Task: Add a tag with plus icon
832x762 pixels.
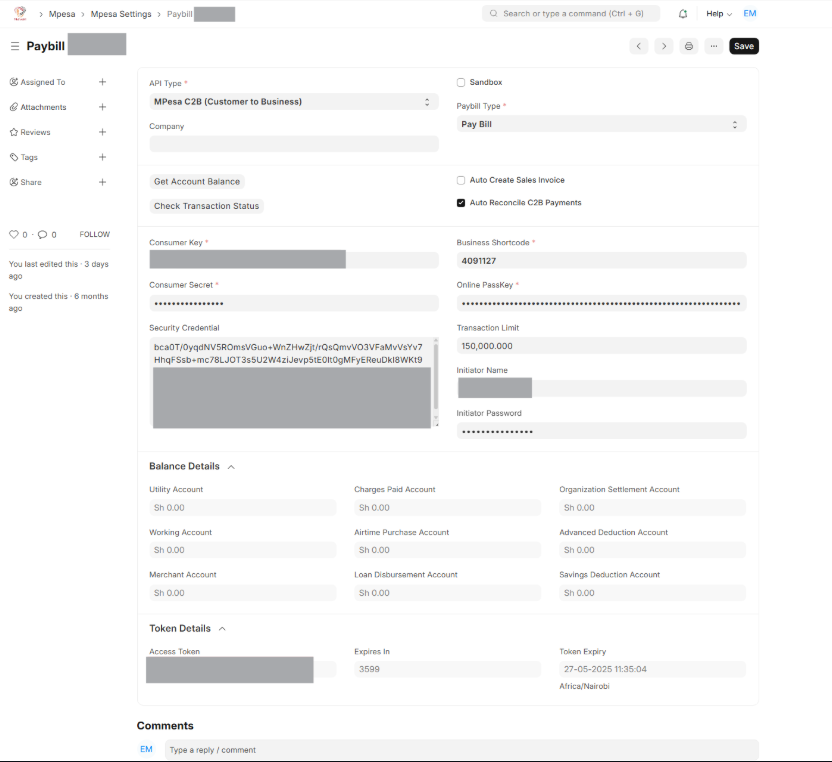Action: tap(102, 157)
